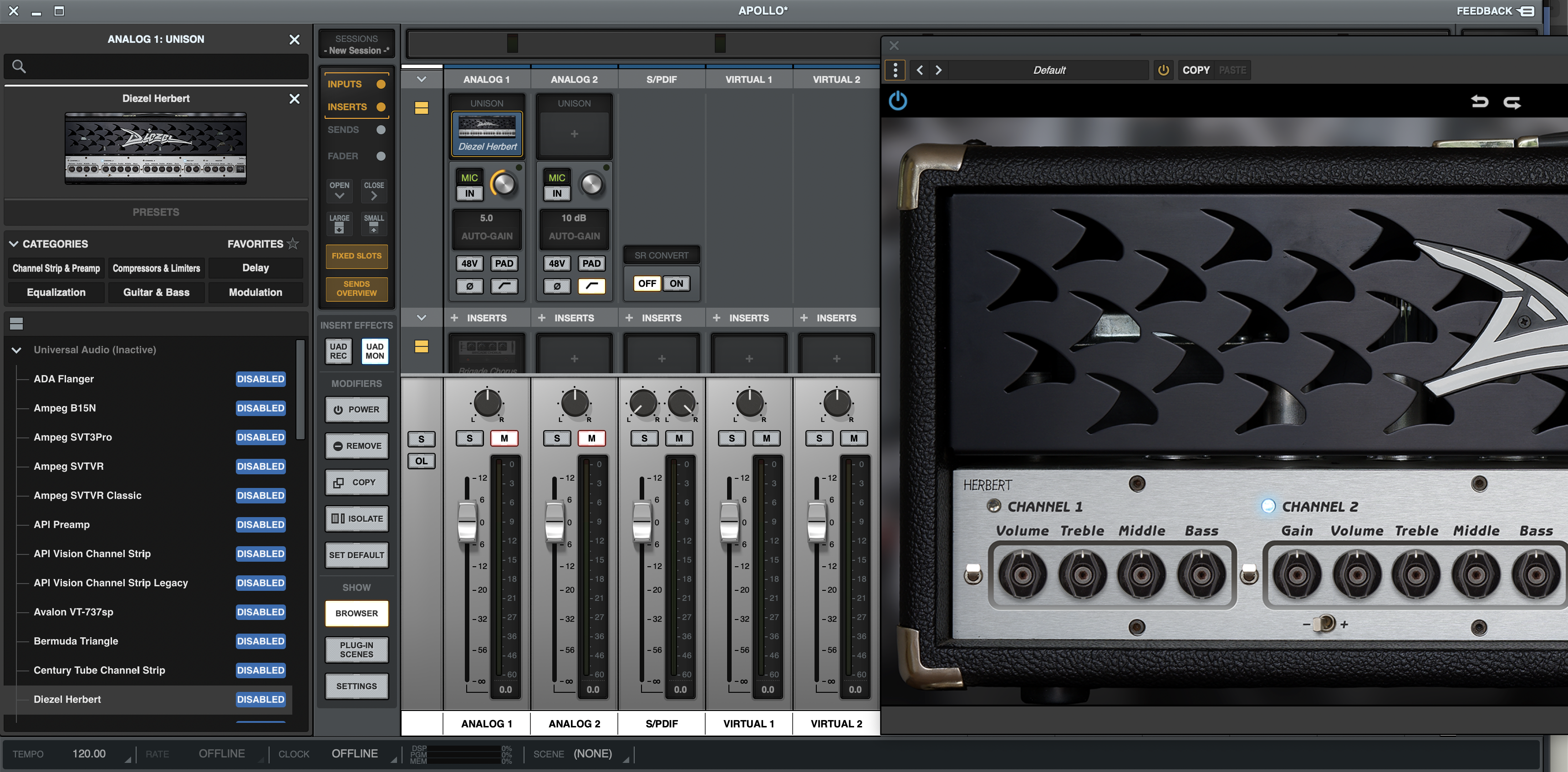1568x772 pixels.
Task: Select the next preset arrow
Action: click(x=938, y=70)
